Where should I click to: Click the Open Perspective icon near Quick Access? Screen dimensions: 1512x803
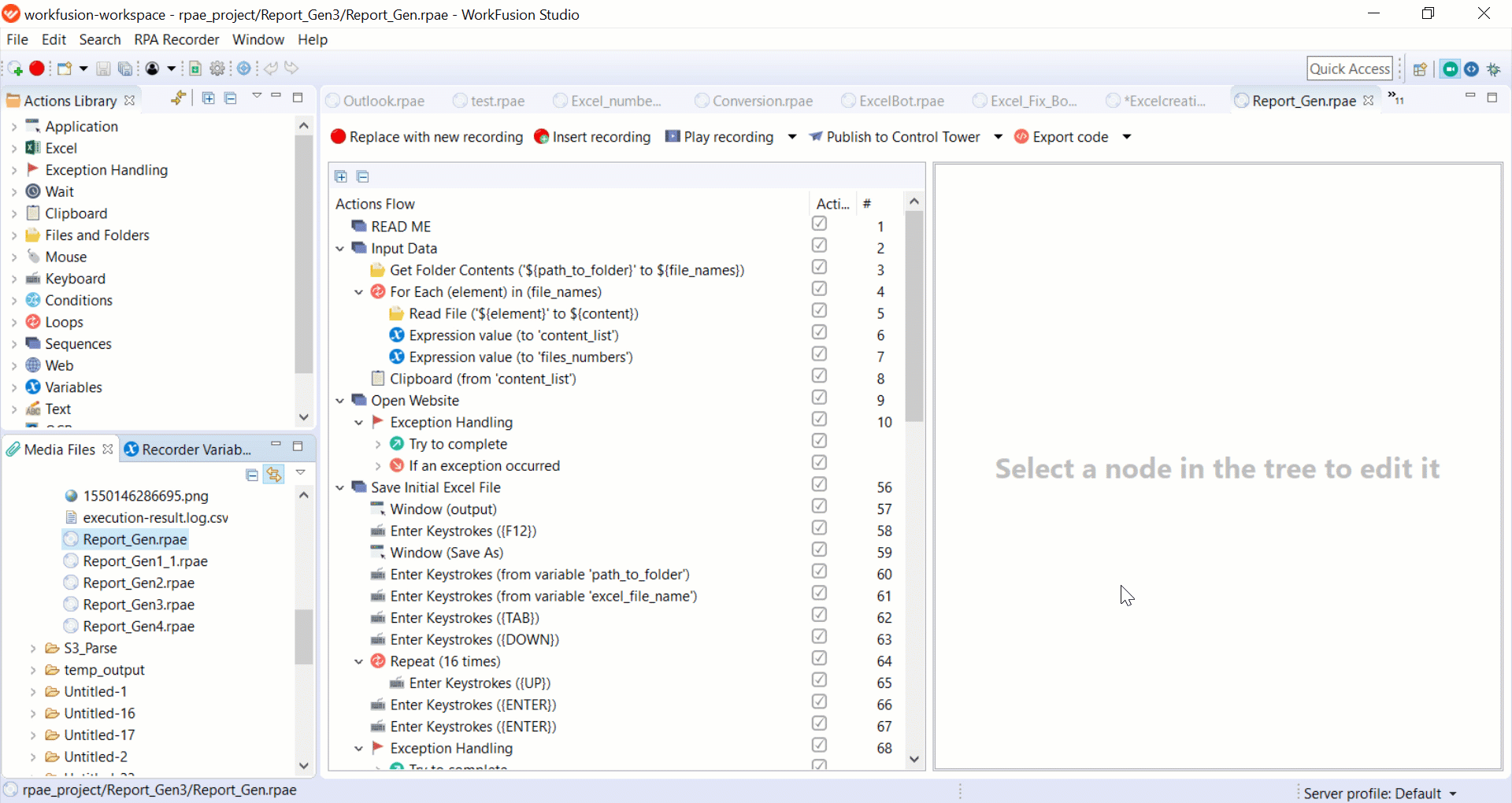click(x=1420, y=69)
